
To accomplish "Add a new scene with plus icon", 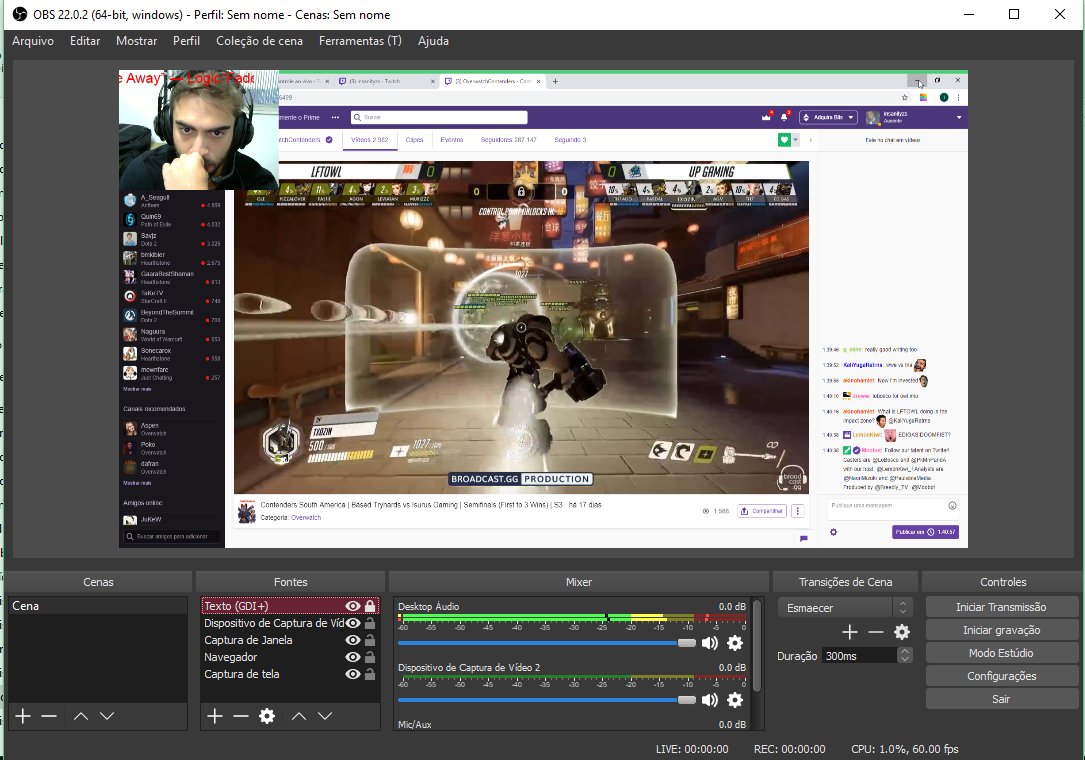I will tap(23, 716).
